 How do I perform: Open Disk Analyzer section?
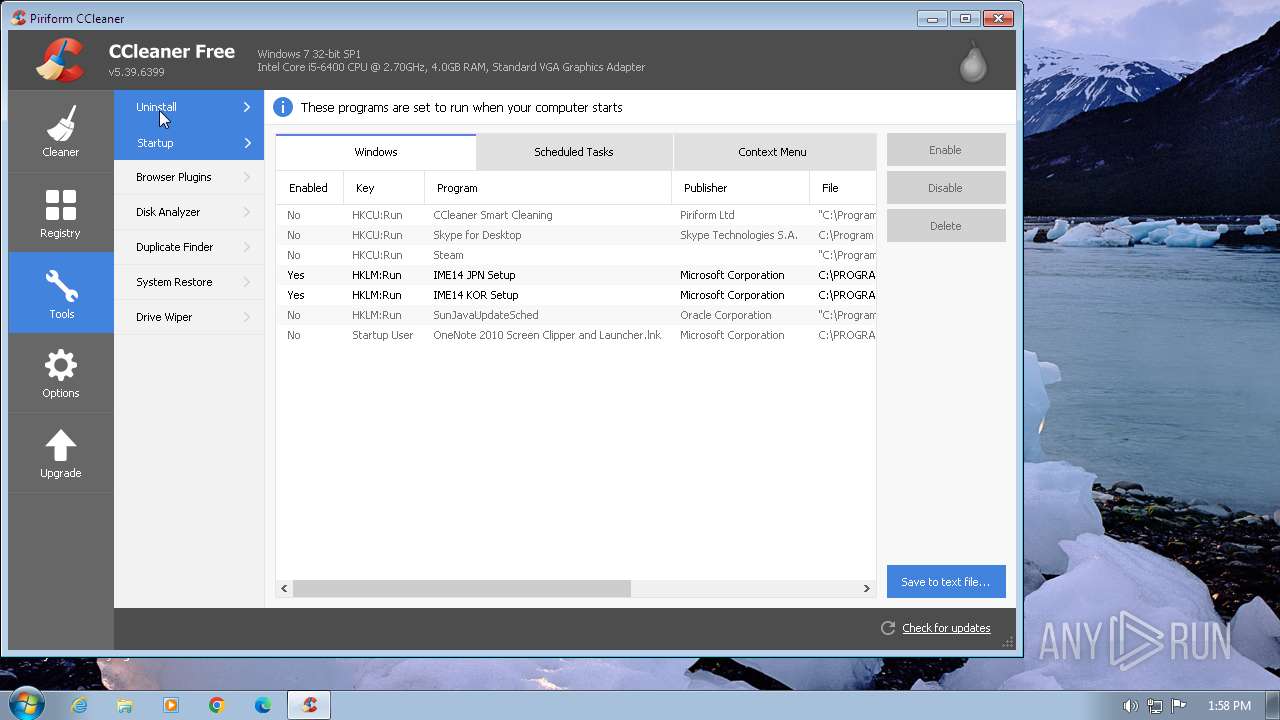tap(189, 212)
